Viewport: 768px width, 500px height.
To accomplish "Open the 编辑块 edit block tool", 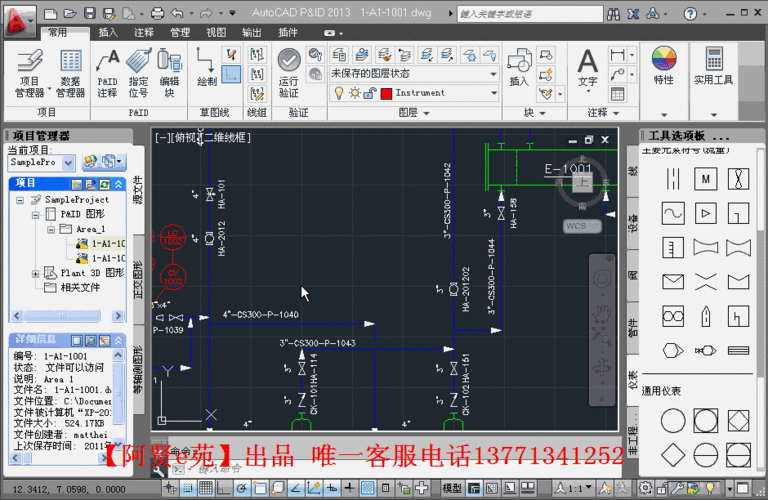I will [169, 73].
